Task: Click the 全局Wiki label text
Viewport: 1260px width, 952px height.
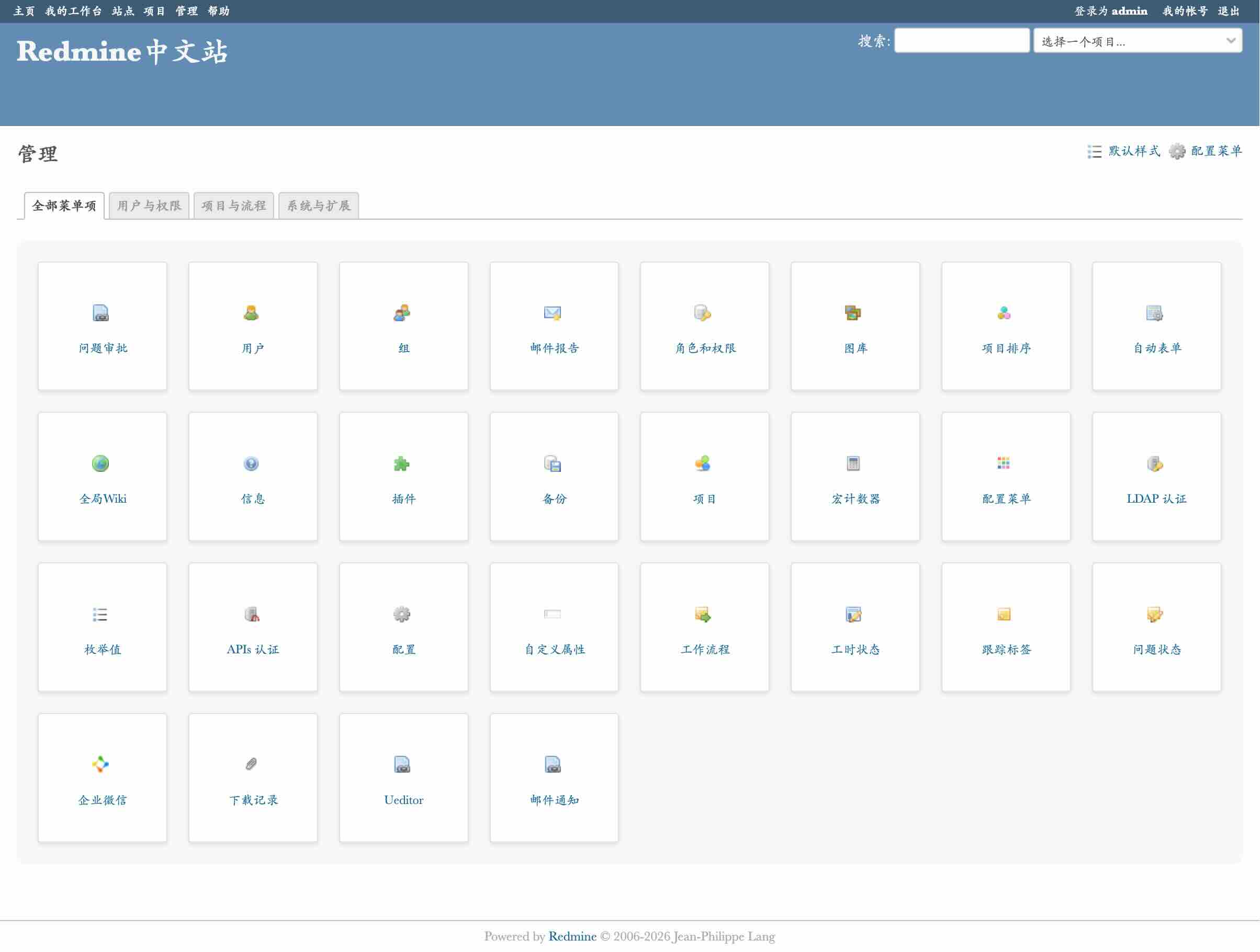Action: [x=103, y=499]
